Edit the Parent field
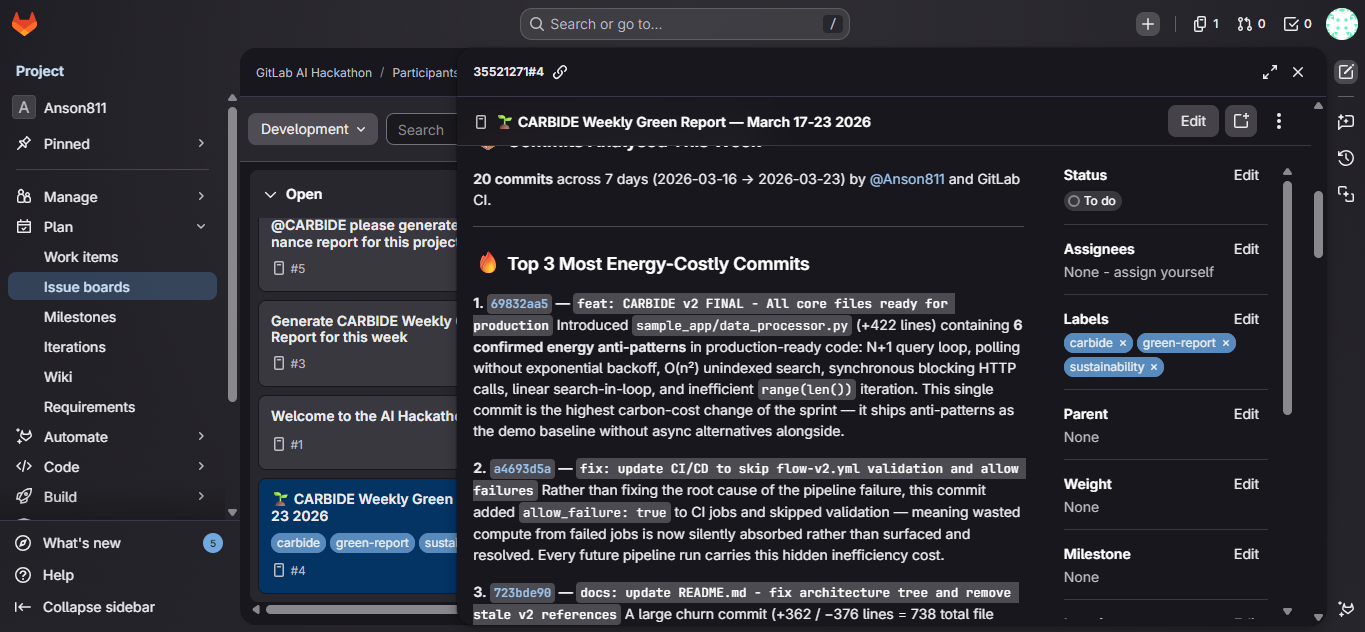 [x=1246, y=414]
